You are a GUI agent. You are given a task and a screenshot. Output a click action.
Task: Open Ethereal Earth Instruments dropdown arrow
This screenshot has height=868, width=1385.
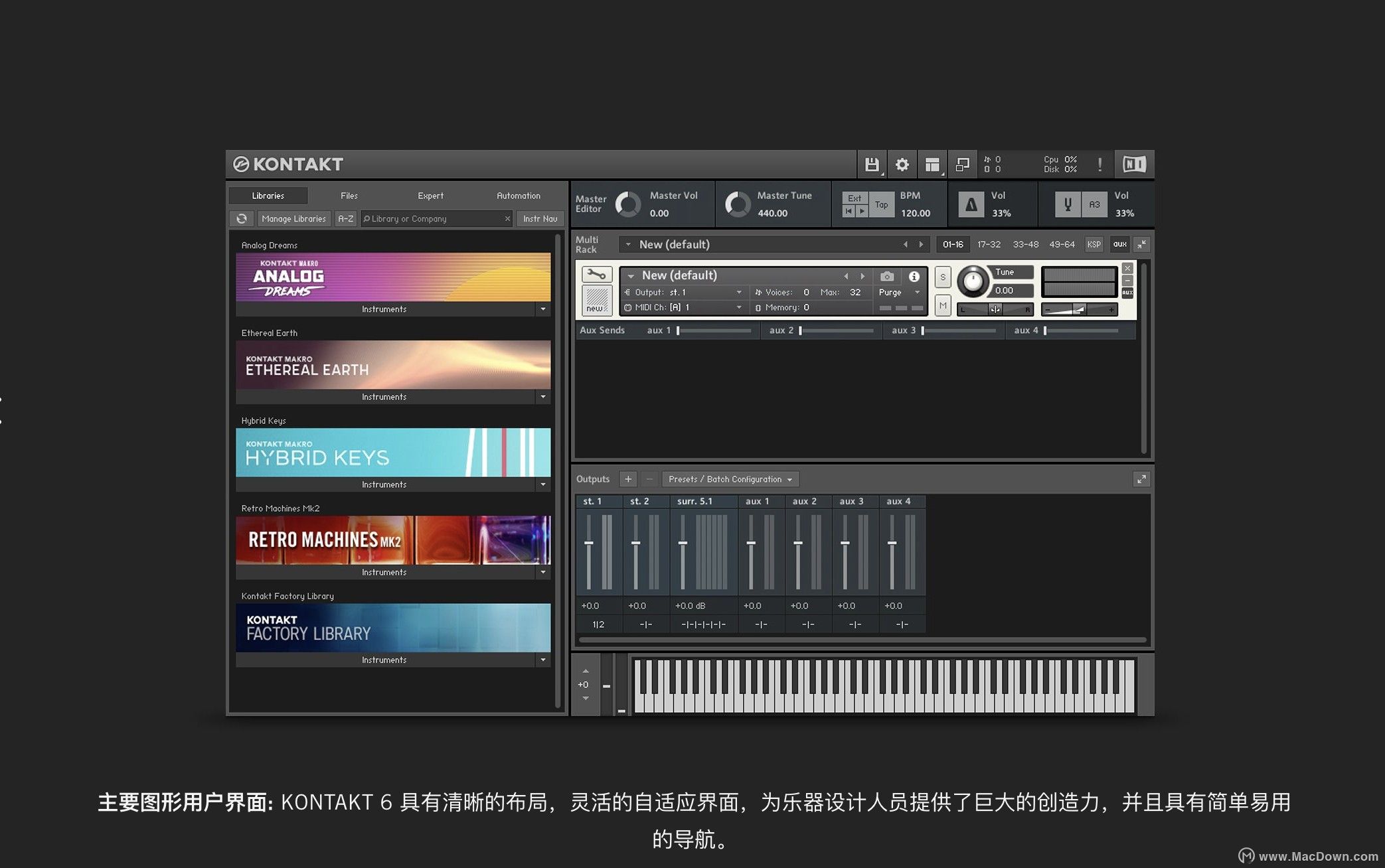tap(543, 397)
